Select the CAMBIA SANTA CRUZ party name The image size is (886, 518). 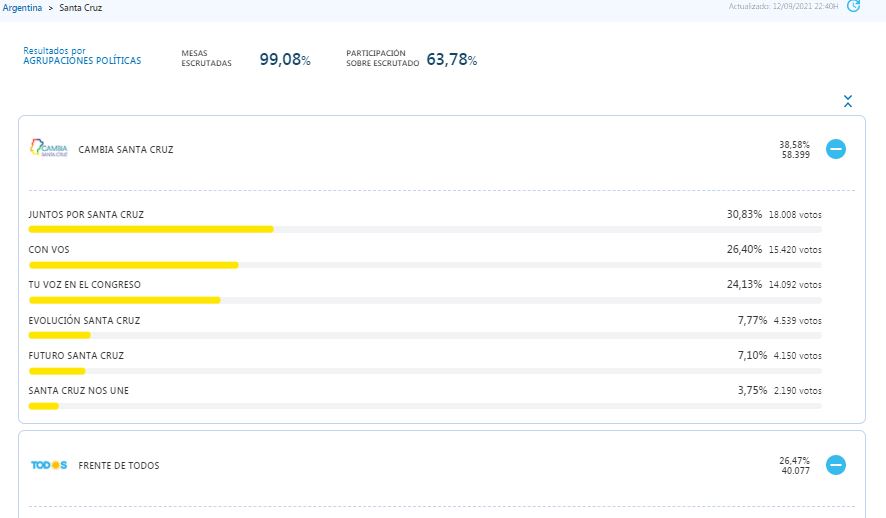coord(126,150)
